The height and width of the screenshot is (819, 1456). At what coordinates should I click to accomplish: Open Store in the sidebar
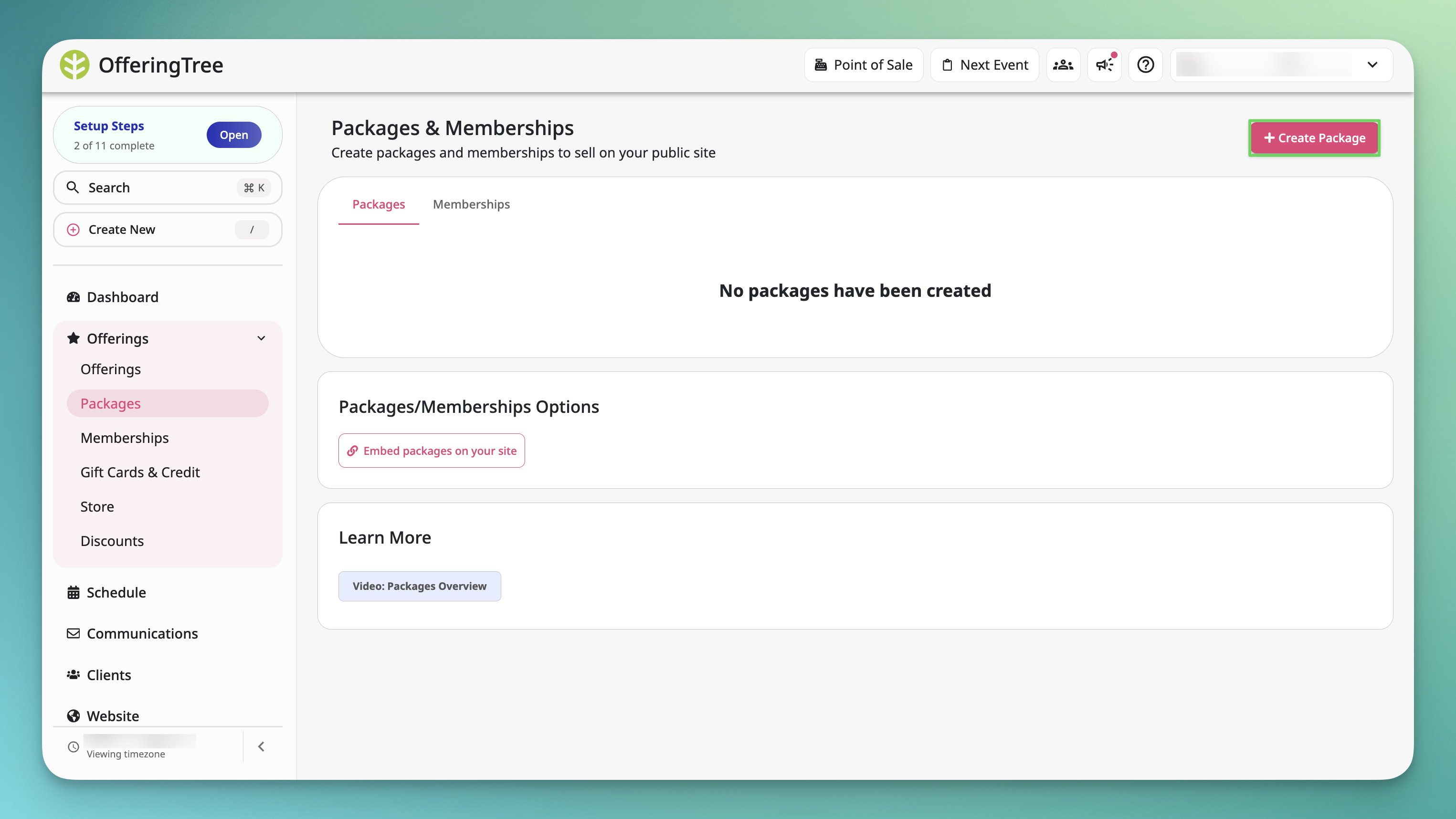tap(97, 507)
